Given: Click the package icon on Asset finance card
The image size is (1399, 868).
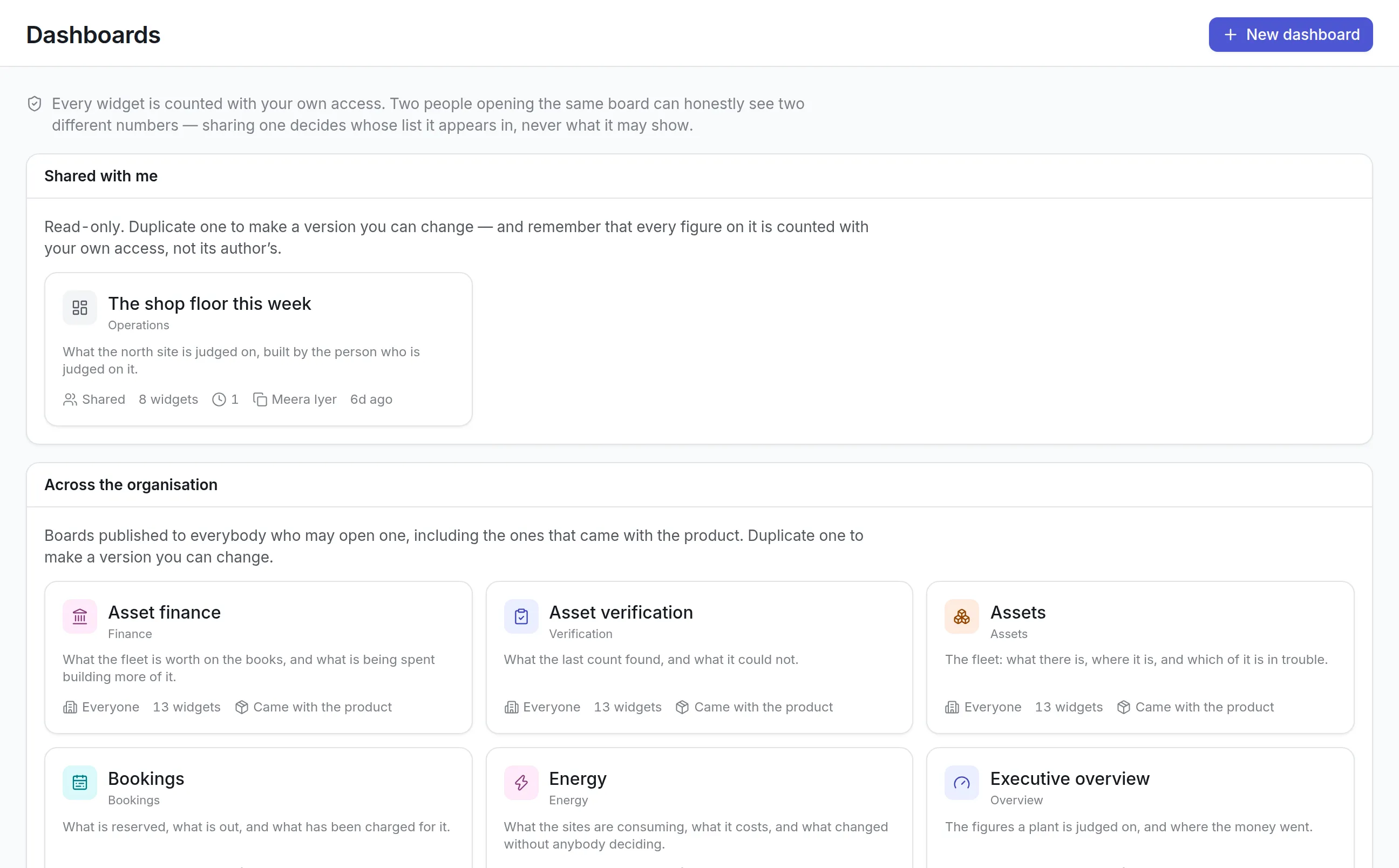Looking at the screenshot, I should (x=242, y=707).
